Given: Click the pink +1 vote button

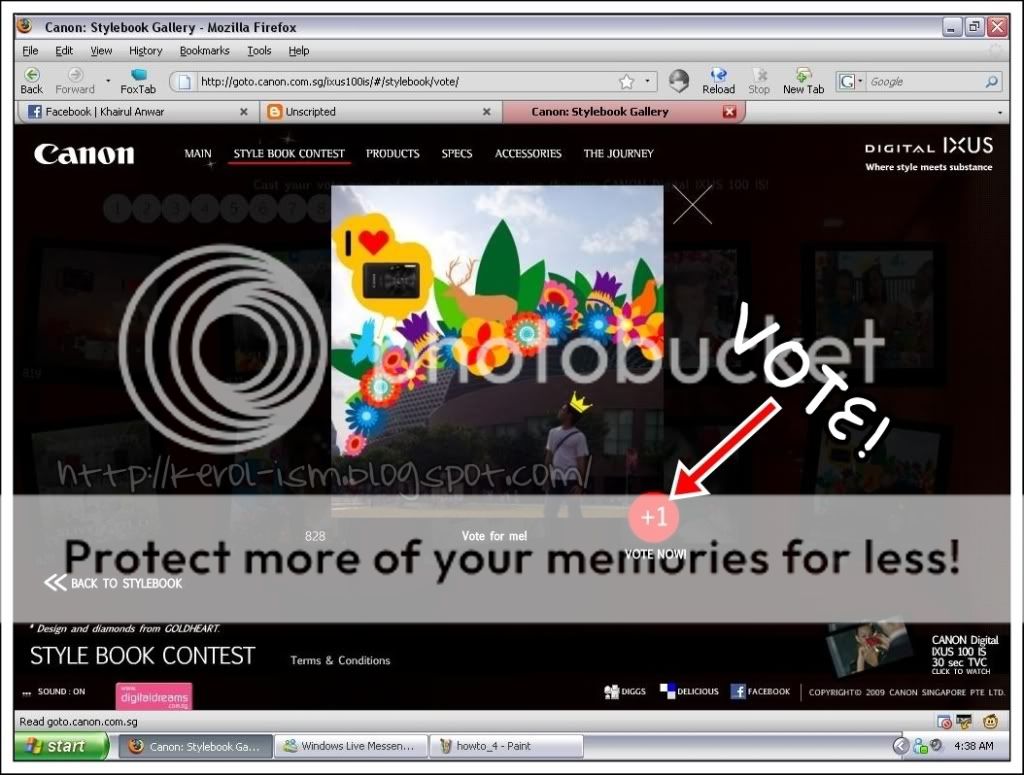Looking at the screenshot, I should [x=654, y=517].
